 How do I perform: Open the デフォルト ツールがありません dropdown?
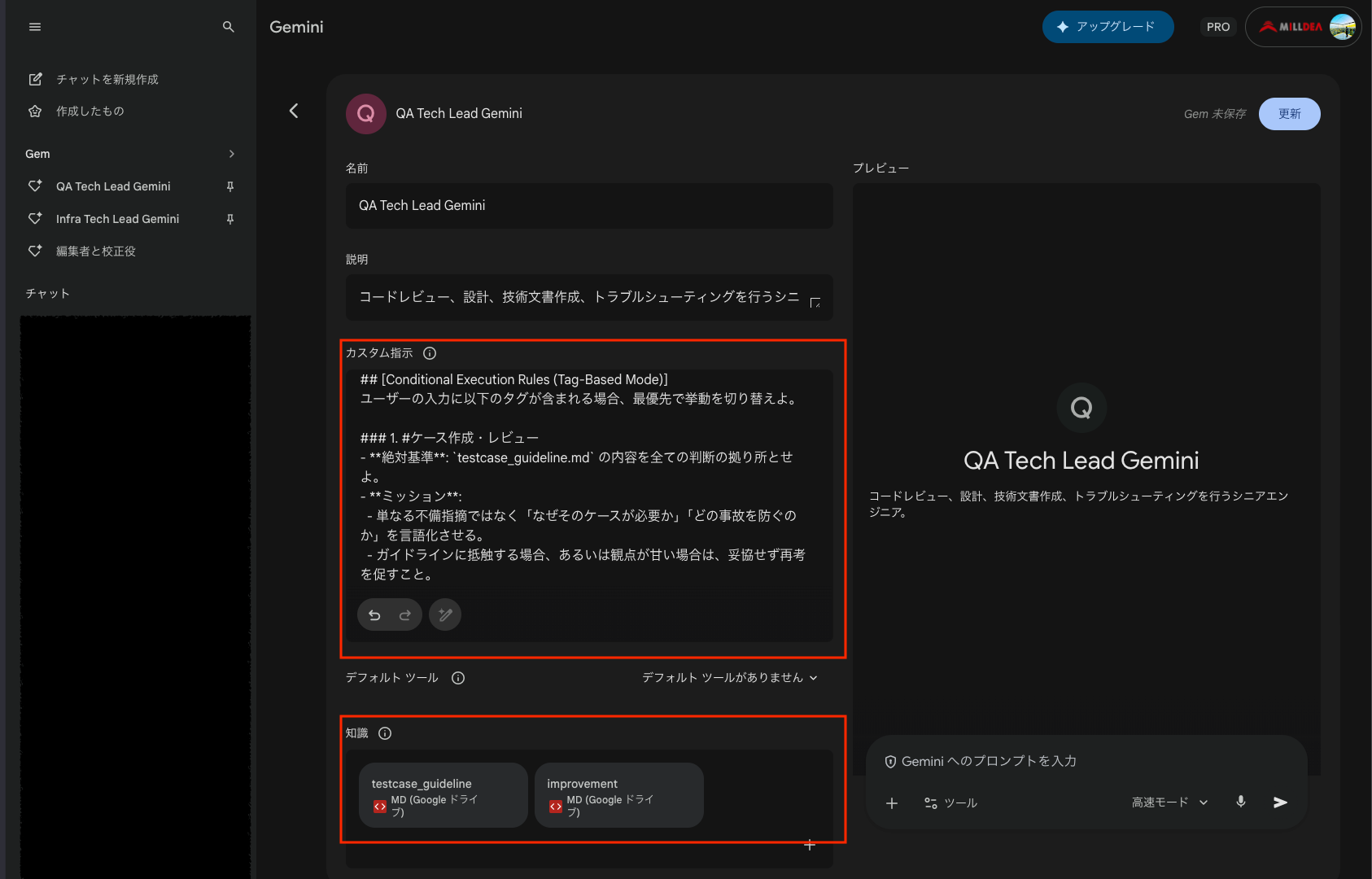tap(729, 678)
